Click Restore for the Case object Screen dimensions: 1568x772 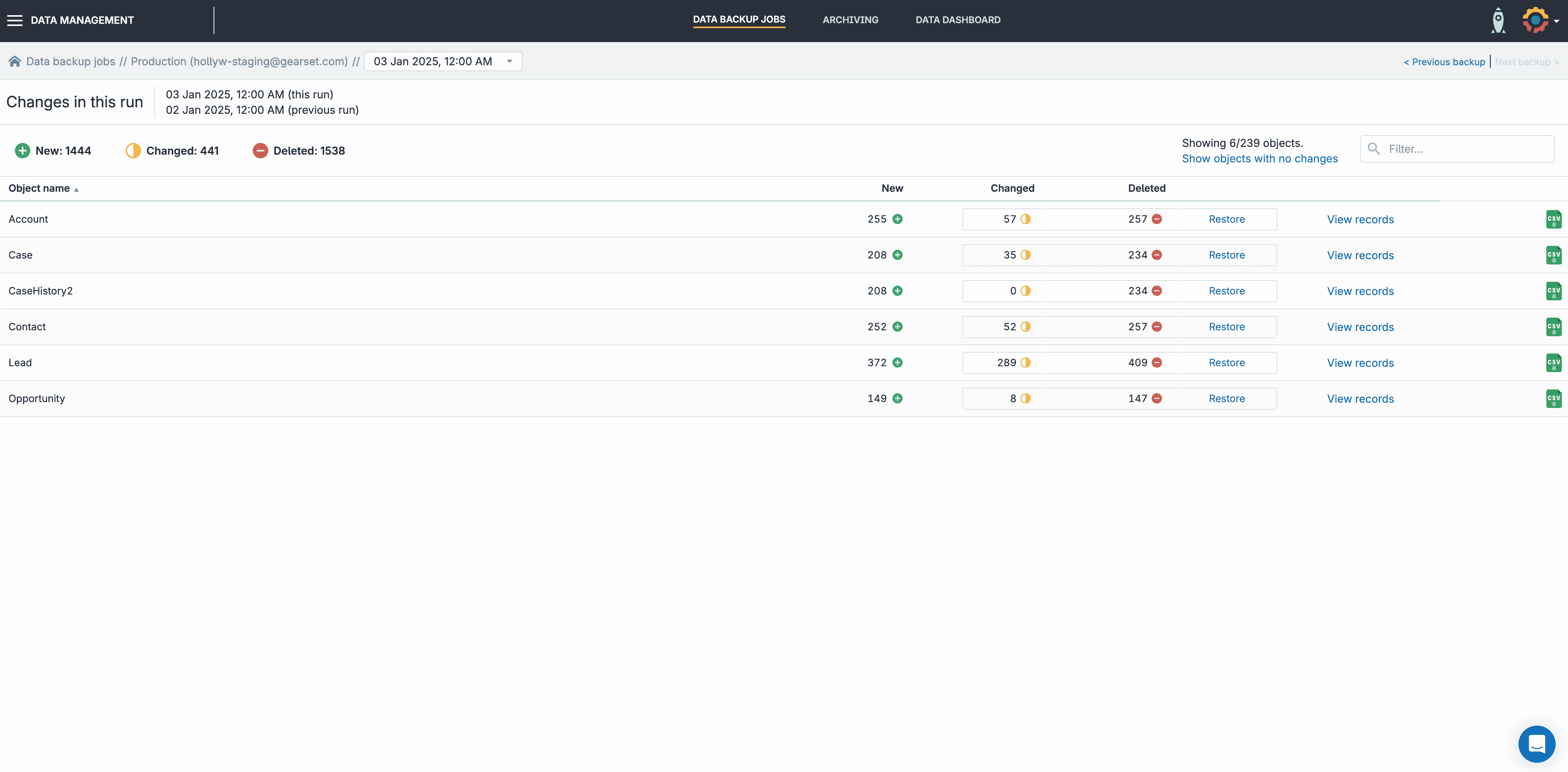coord(1226,255)
